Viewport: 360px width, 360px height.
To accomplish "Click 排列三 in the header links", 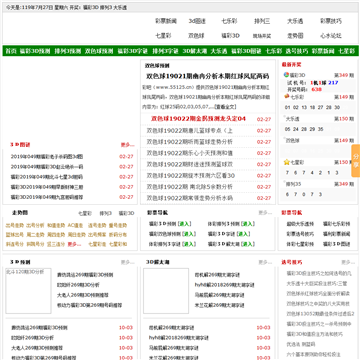I will click(x=262, y=21).
